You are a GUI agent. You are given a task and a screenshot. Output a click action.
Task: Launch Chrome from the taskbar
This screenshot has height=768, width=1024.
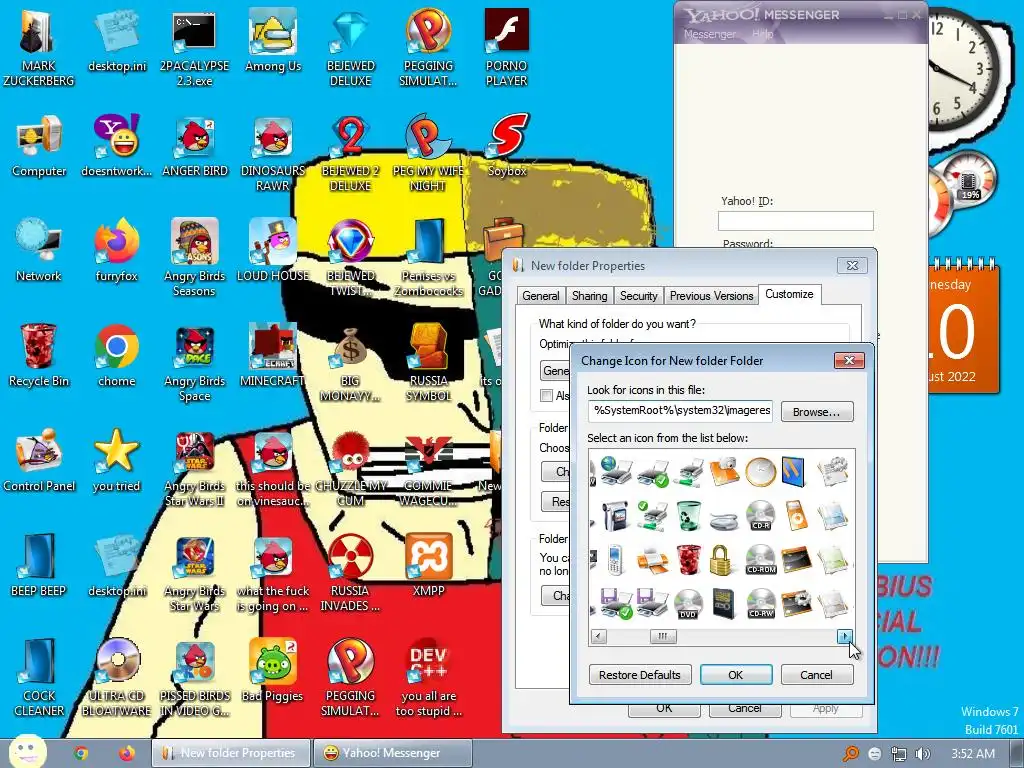tap(81, 753)
